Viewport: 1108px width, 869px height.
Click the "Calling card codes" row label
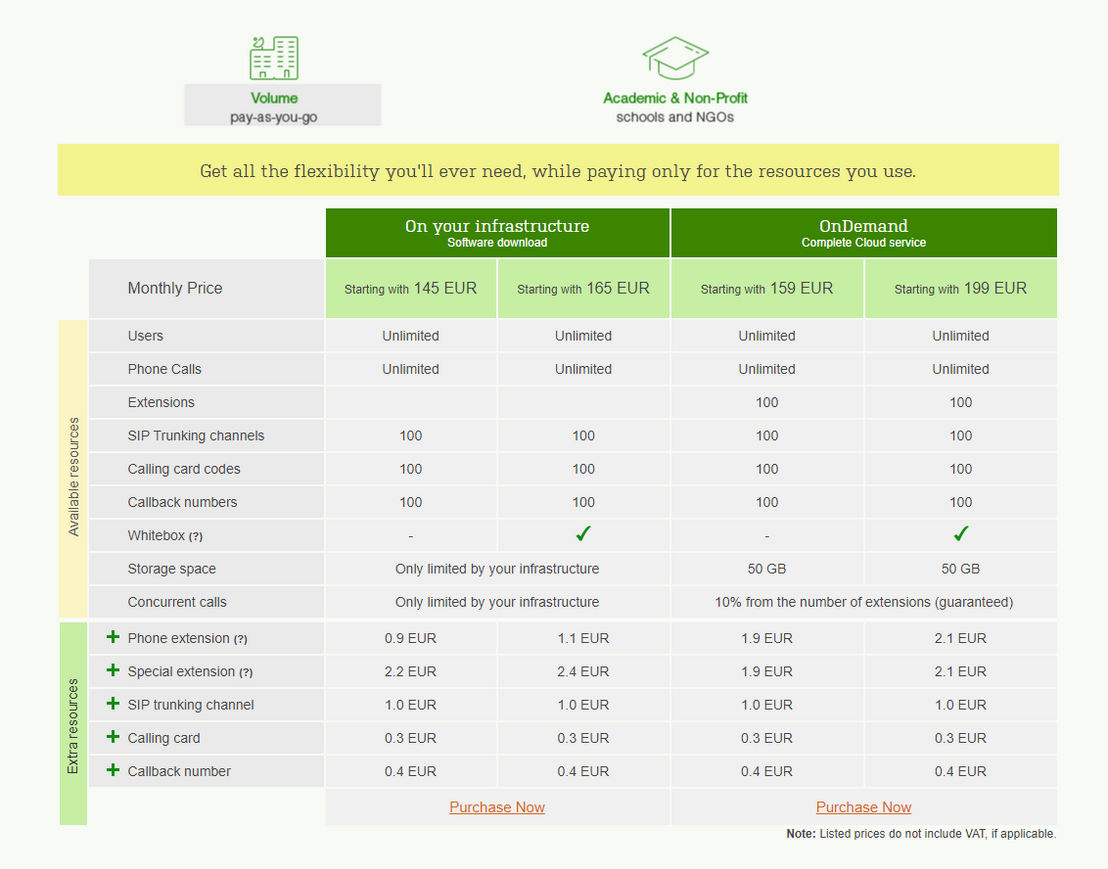pyautogui.click(x=184, y=468)
